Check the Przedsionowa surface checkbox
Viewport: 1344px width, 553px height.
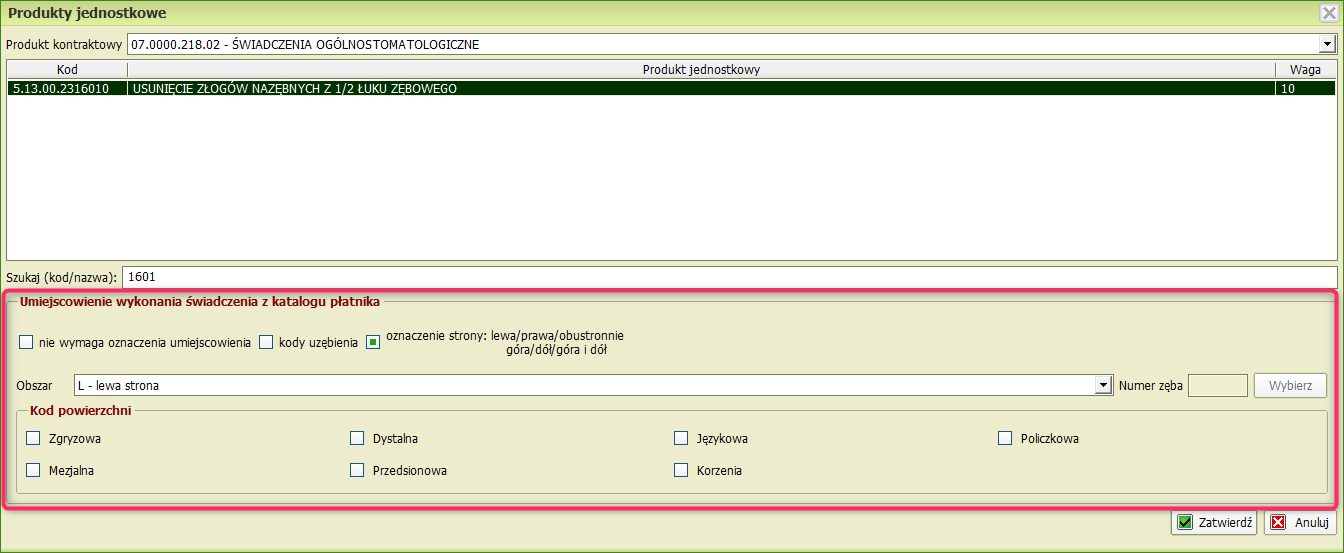357,470
